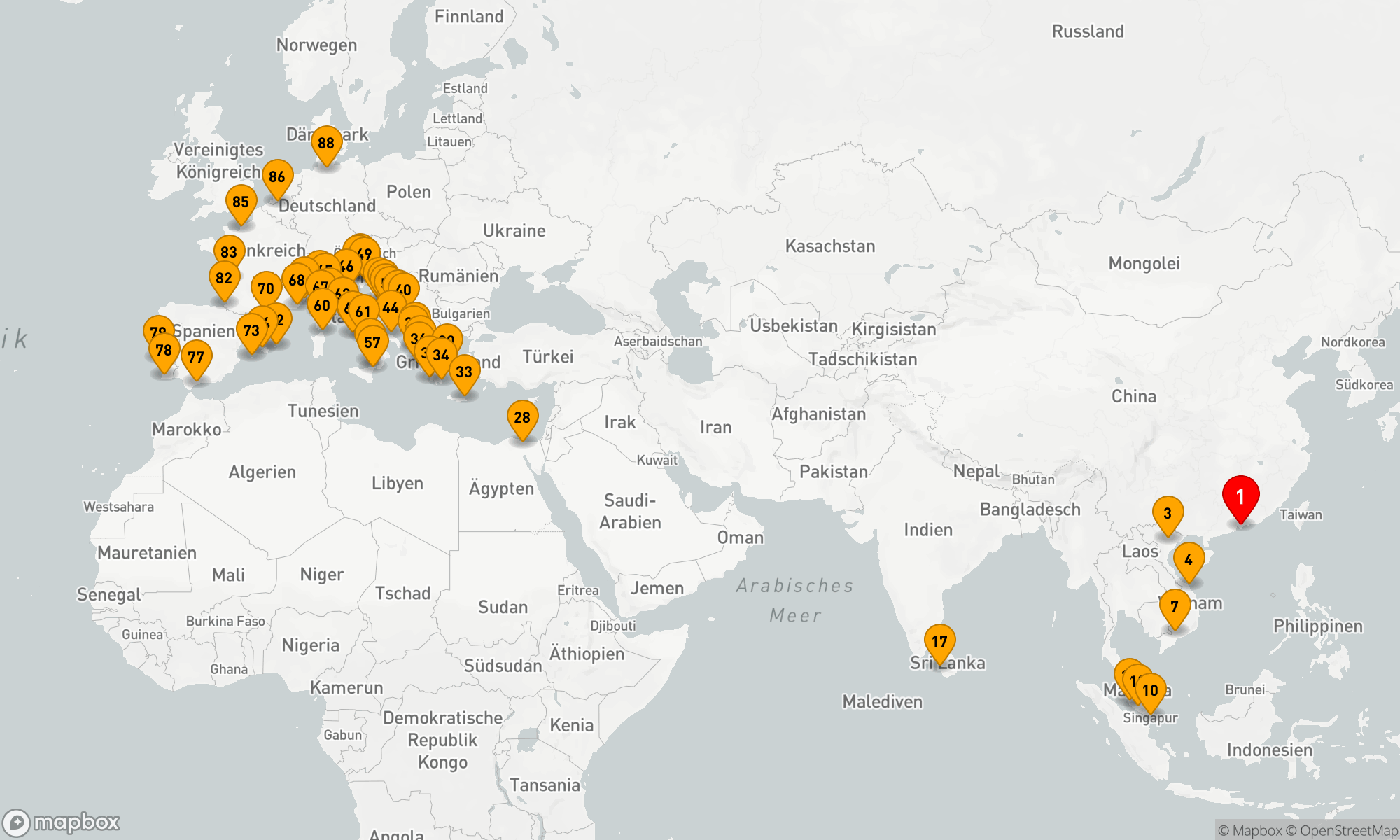Viewport: 1400px width, 840px height.
Task: Select marker 10 near Singapore
Action: 1151,691
